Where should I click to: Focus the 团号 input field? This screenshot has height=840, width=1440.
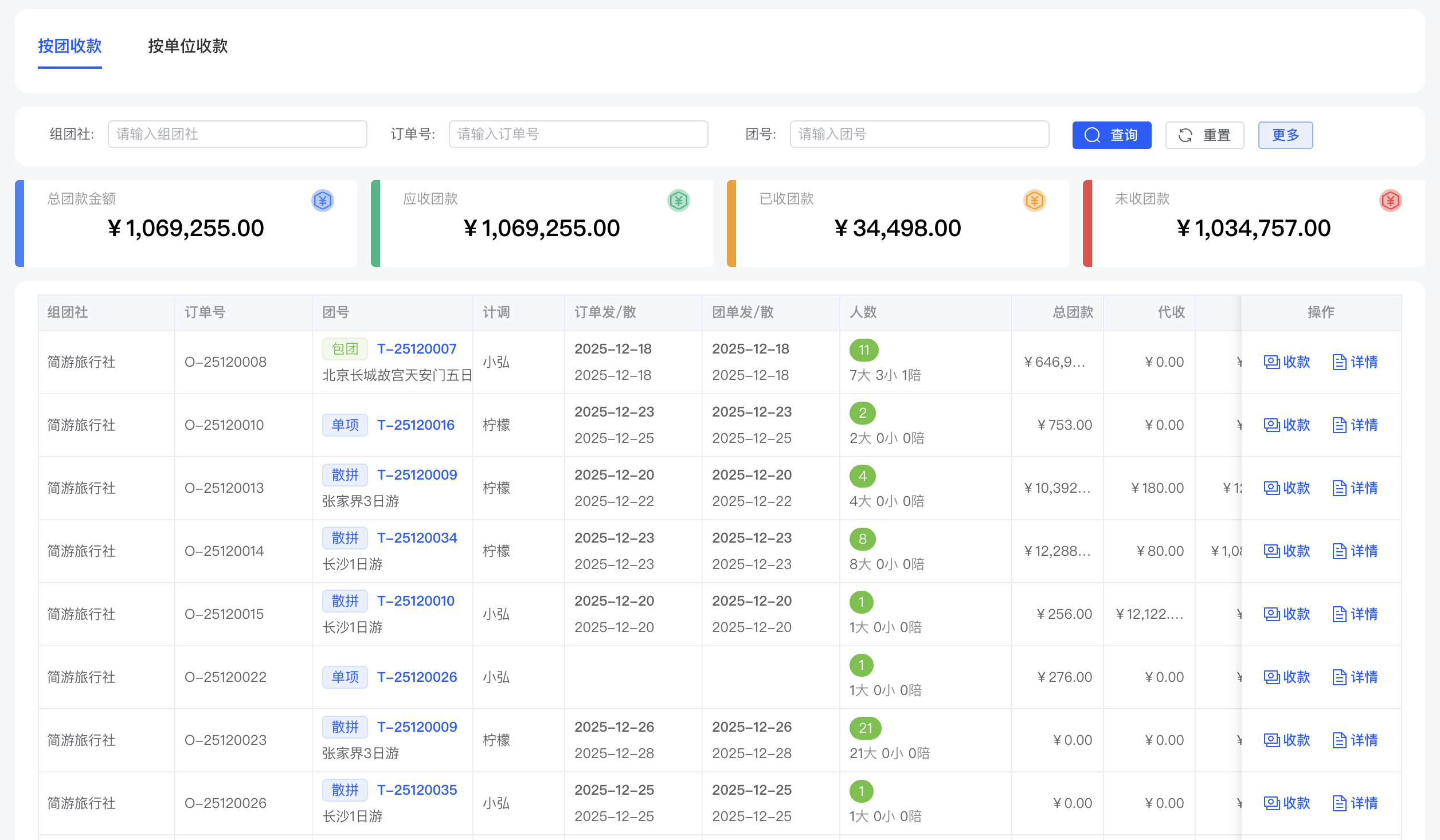pyautogui.click(x=919, y=134)
